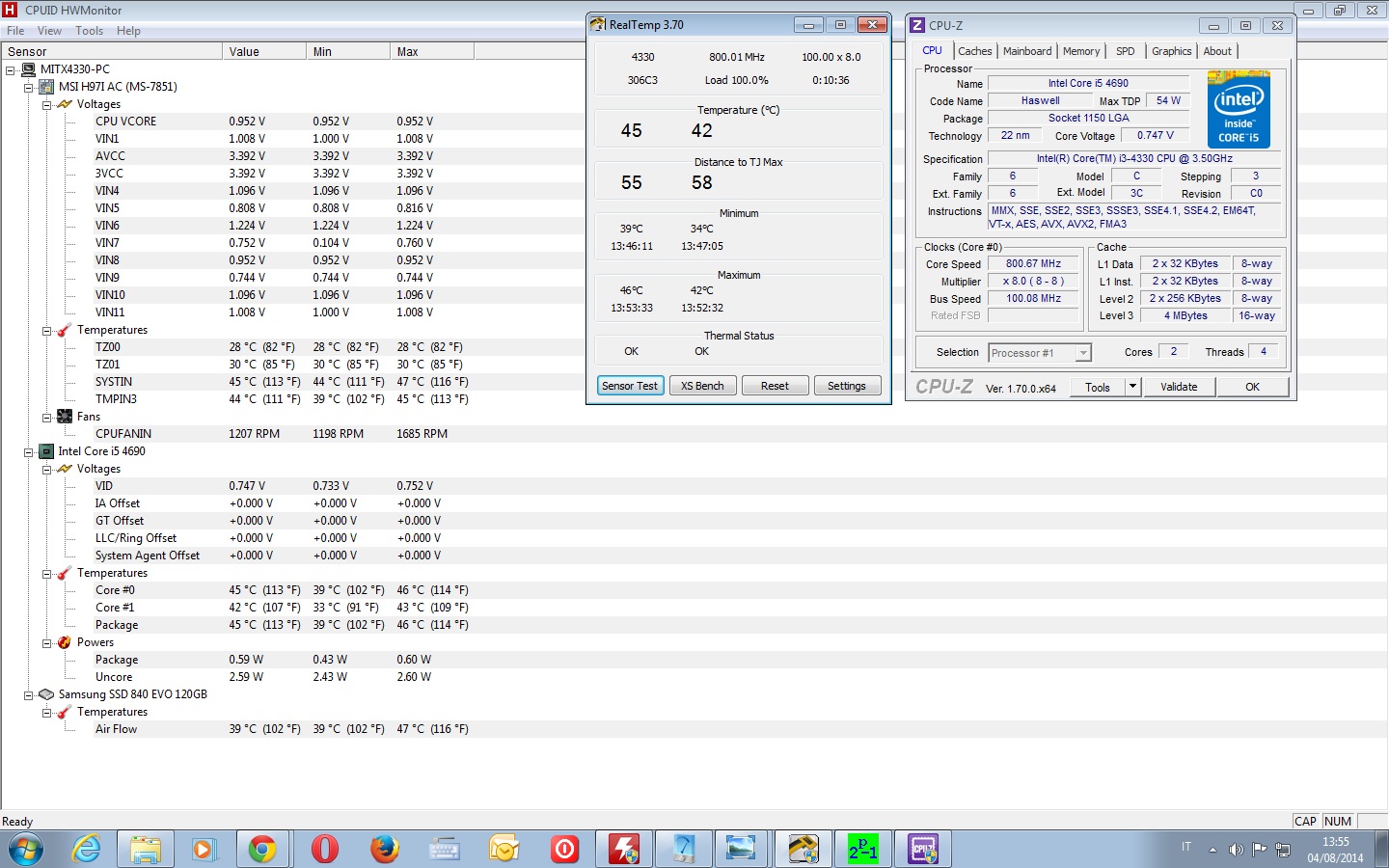Switch to CPU-Z SPD tab
This screenshot has width=1389, height=868.
(x=1126, y=51)
